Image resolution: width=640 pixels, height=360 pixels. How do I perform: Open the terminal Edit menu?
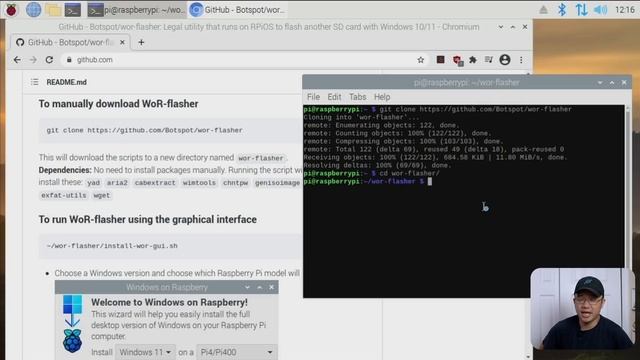334,97
